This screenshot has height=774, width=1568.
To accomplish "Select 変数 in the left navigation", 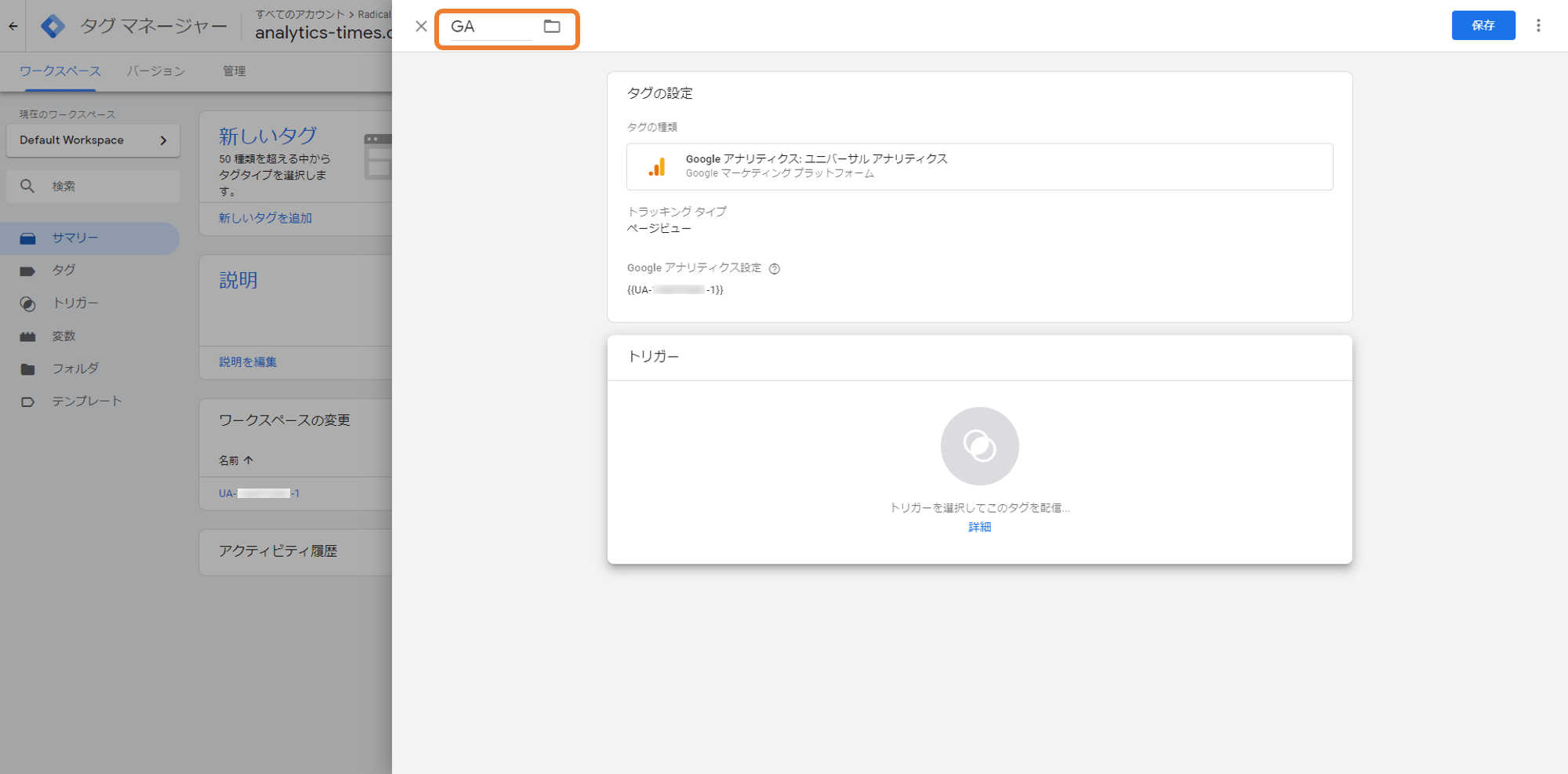I will [64, 336].
